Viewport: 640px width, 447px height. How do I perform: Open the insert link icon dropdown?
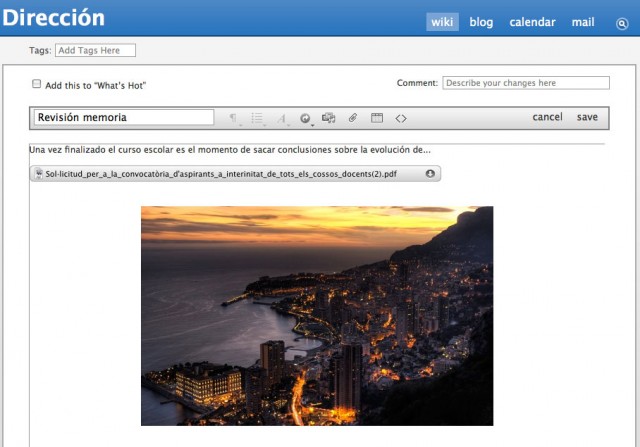305,118
